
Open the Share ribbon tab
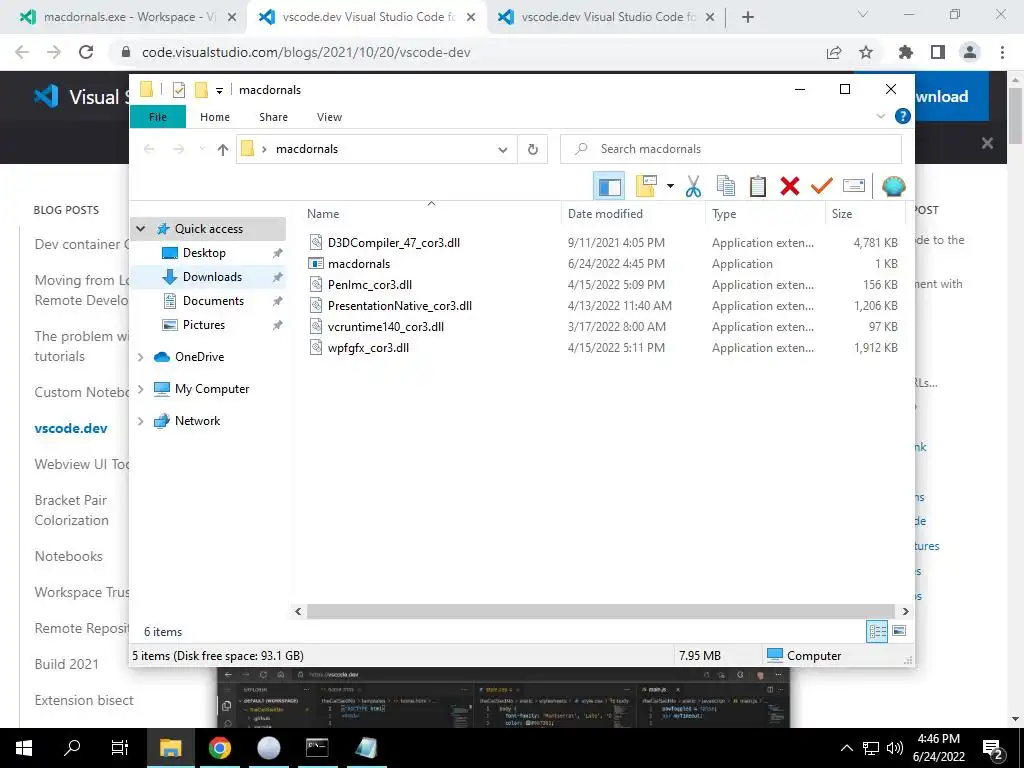point(273,117)
